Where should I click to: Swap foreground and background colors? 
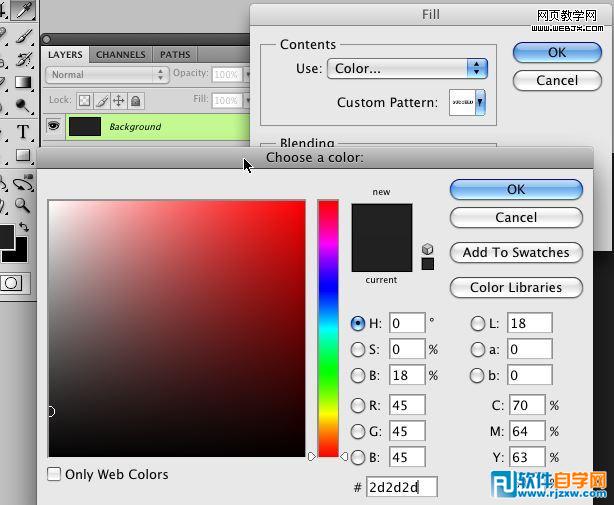(x=24, y=227)
